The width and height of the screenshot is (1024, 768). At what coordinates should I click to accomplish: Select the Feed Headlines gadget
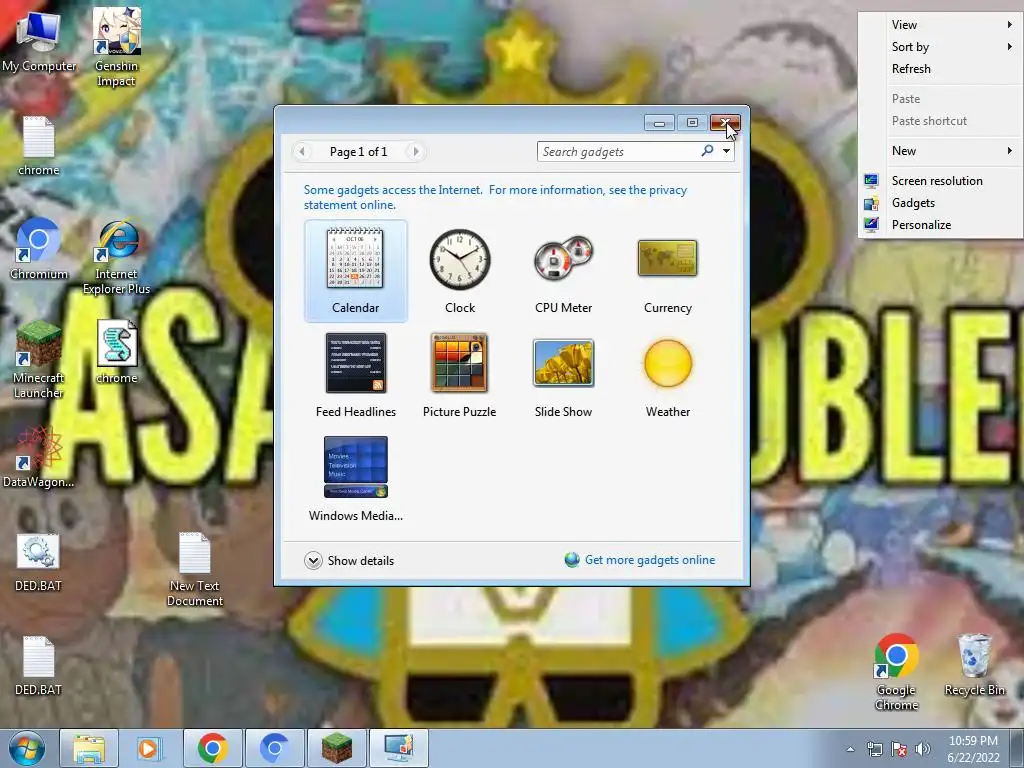355,375
